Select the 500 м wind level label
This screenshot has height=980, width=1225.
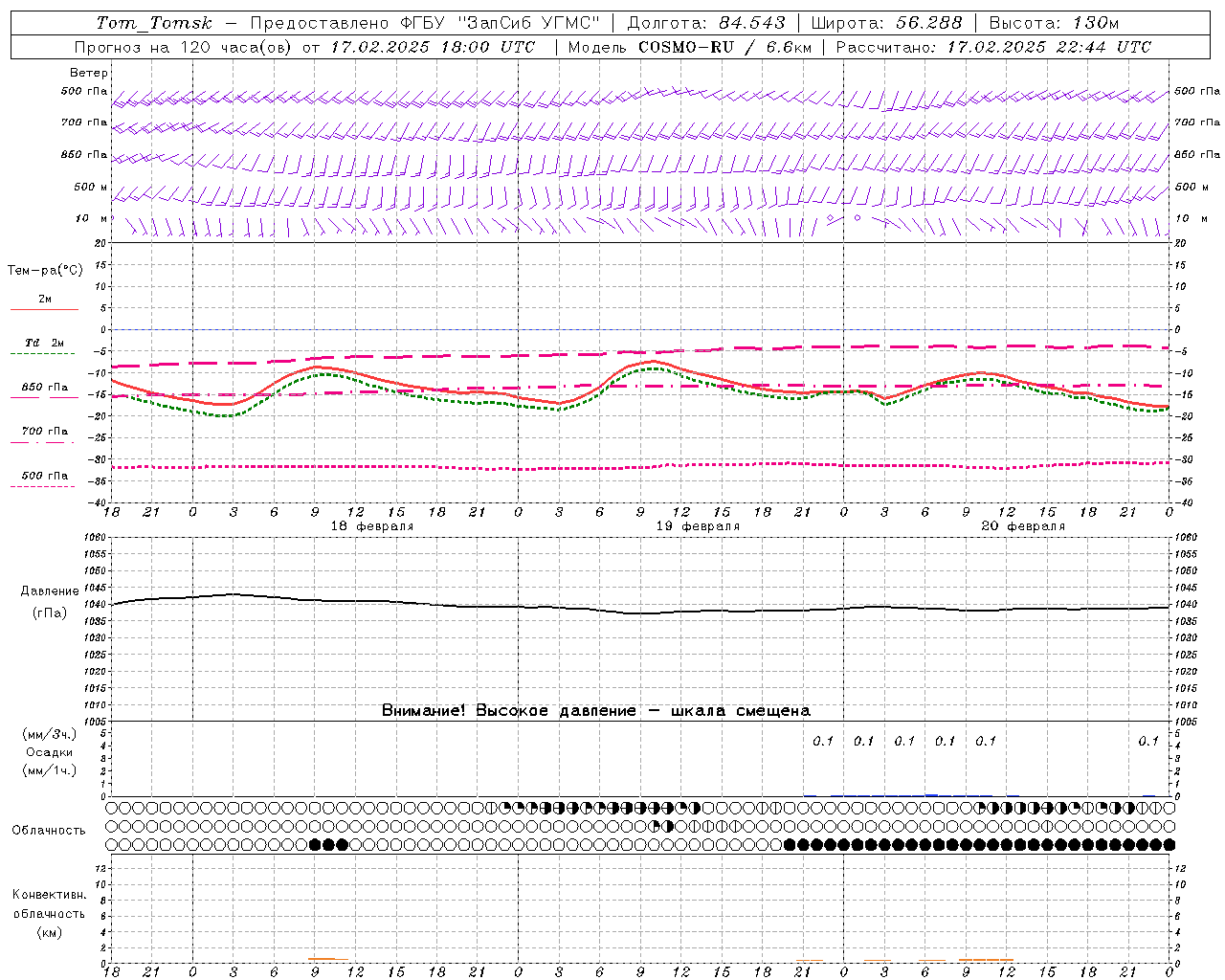click(91, 187)
